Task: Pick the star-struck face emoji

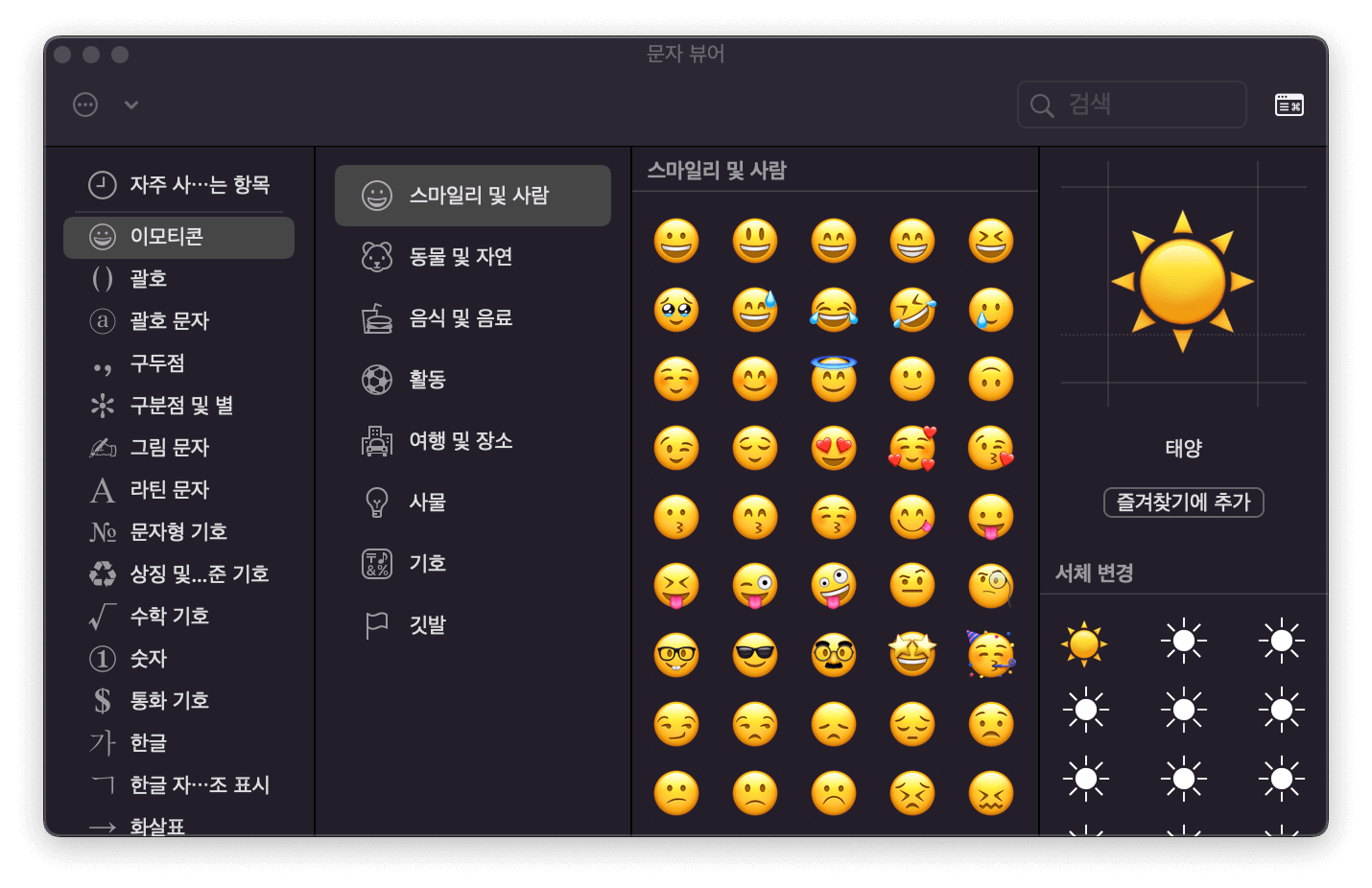Action: tap(912, 655)
